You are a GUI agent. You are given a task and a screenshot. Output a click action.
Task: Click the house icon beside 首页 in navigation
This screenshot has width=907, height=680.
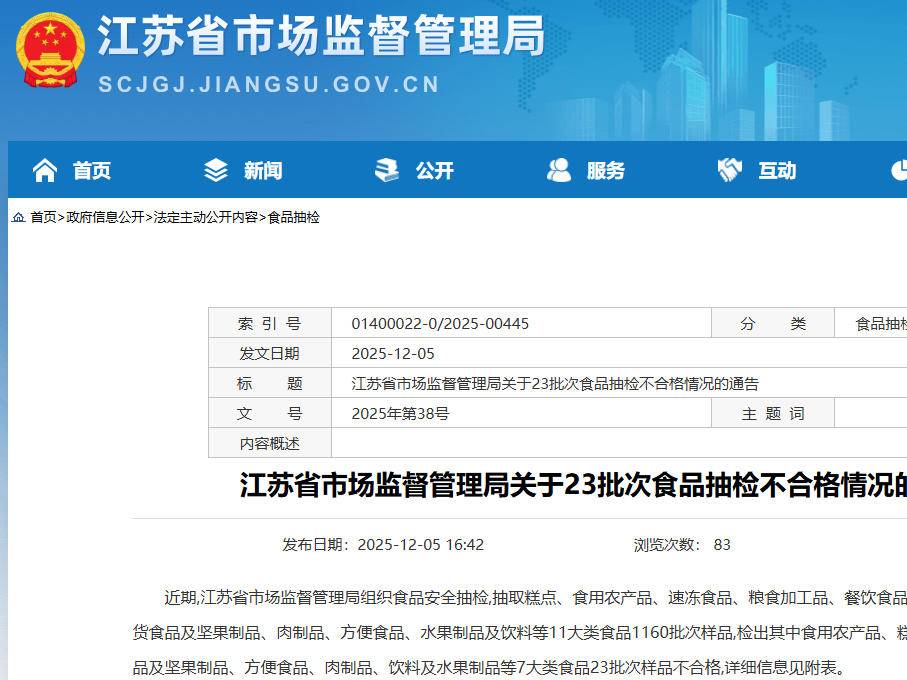coord(45,171)
